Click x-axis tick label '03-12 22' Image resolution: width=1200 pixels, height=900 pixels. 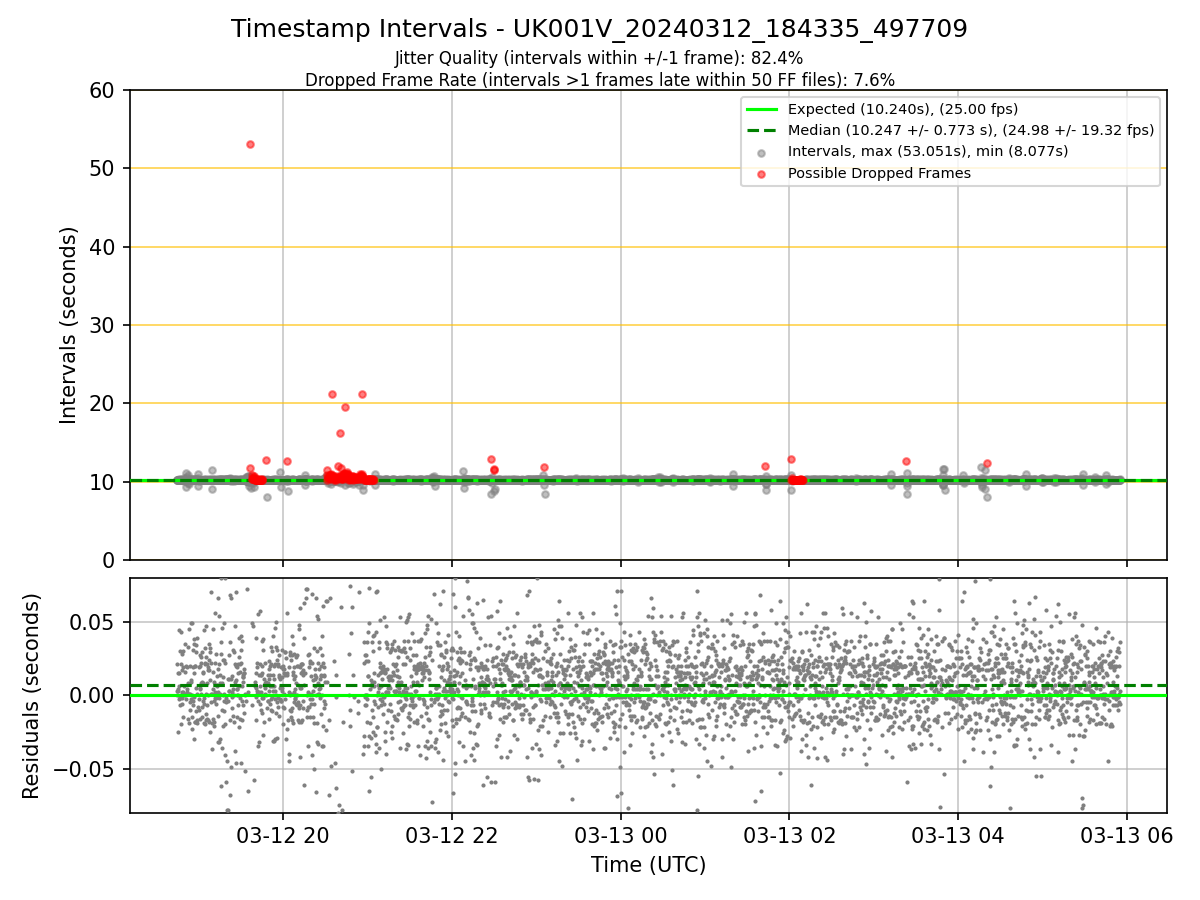452,834
